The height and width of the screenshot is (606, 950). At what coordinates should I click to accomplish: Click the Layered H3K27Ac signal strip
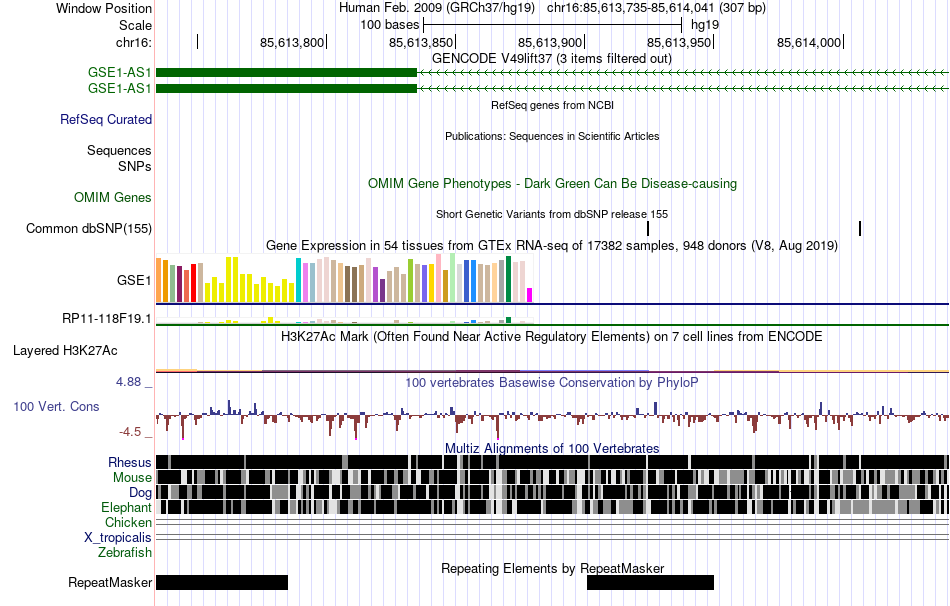pos(552,371)
